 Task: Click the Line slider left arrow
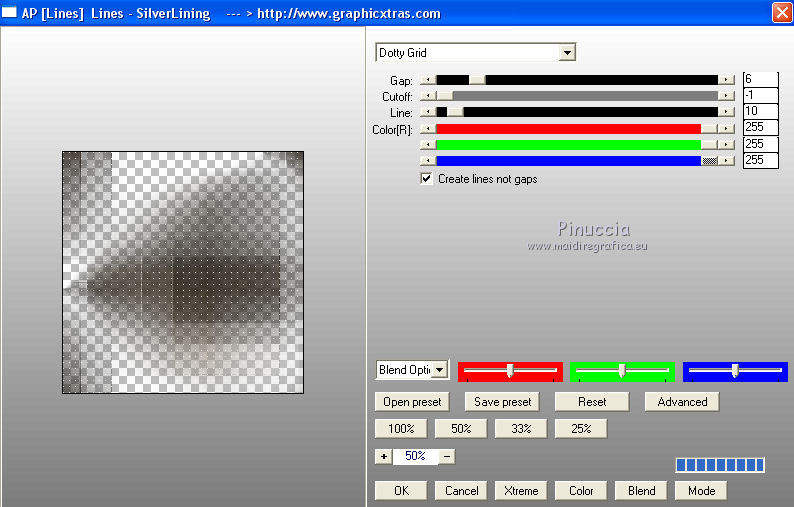pyautogui.click(x=428, y=112)
